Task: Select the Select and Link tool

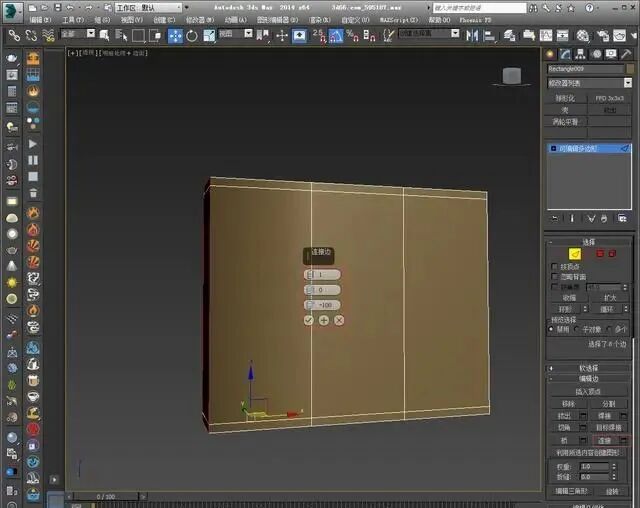Action: click(14, 36)
